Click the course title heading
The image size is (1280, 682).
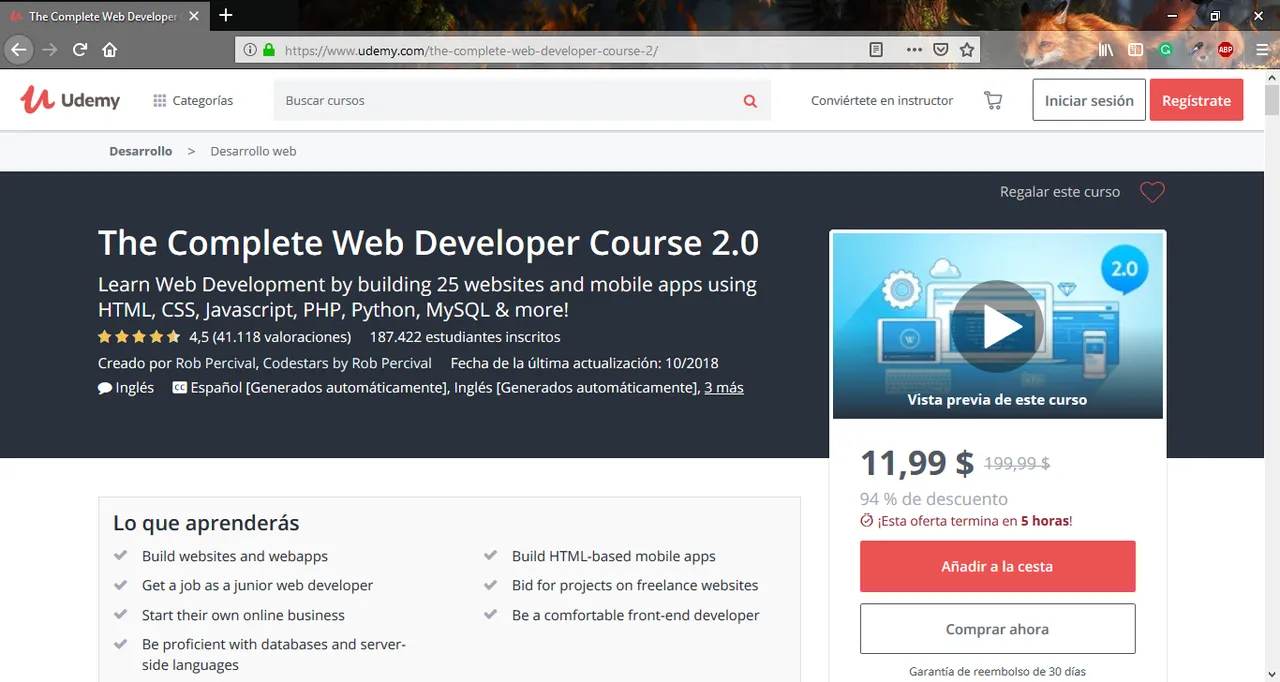click(428, 243)
